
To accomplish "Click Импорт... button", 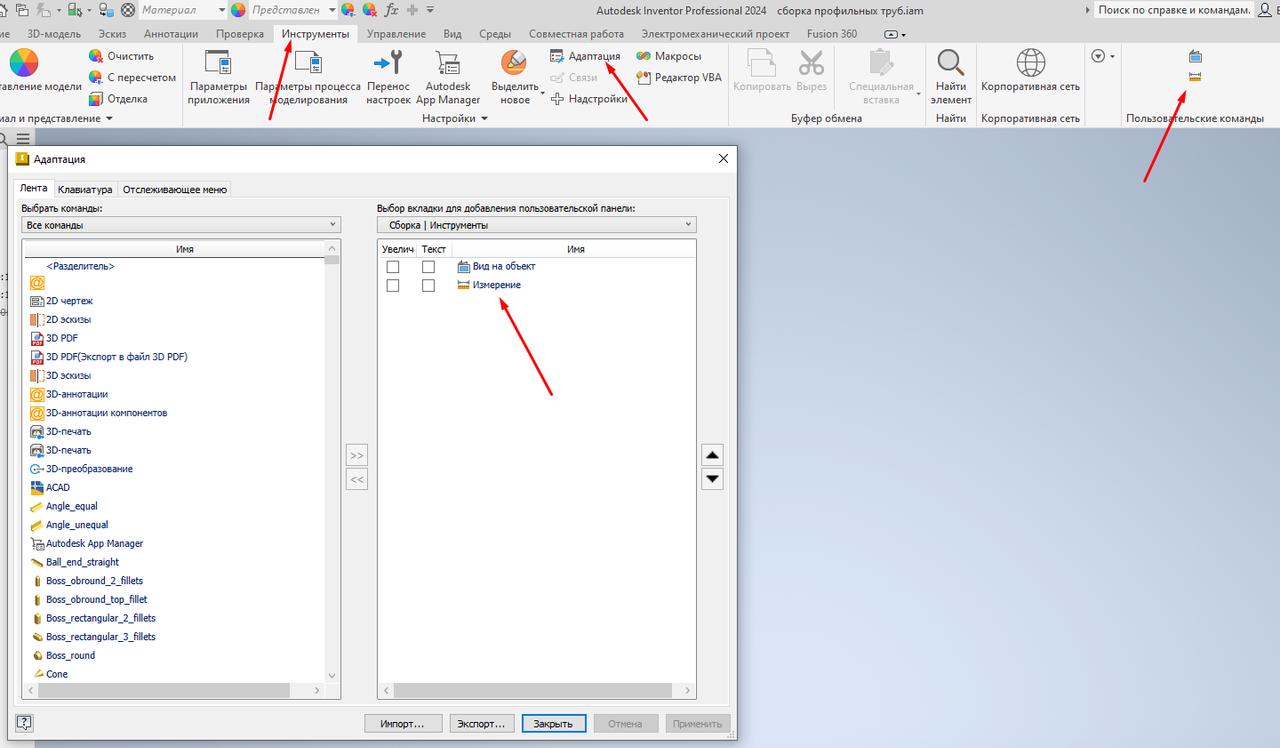I will 402,723.
